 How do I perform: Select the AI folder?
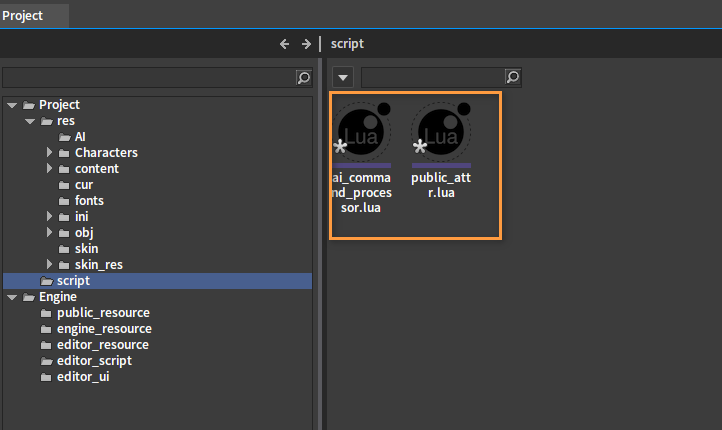click(80, 137)
